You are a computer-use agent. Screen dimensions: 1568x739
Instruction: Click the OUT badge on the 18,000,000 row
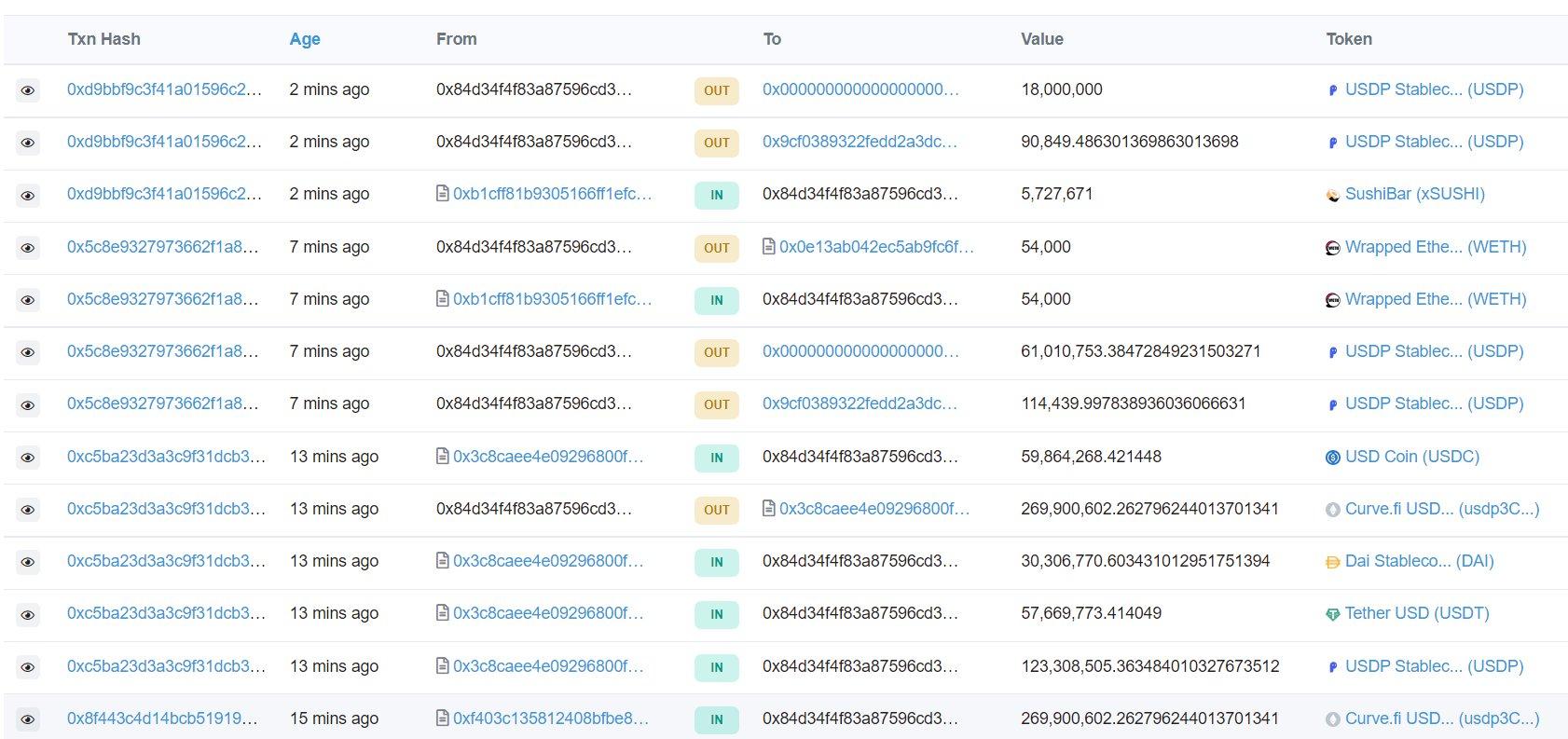(717, 90)
